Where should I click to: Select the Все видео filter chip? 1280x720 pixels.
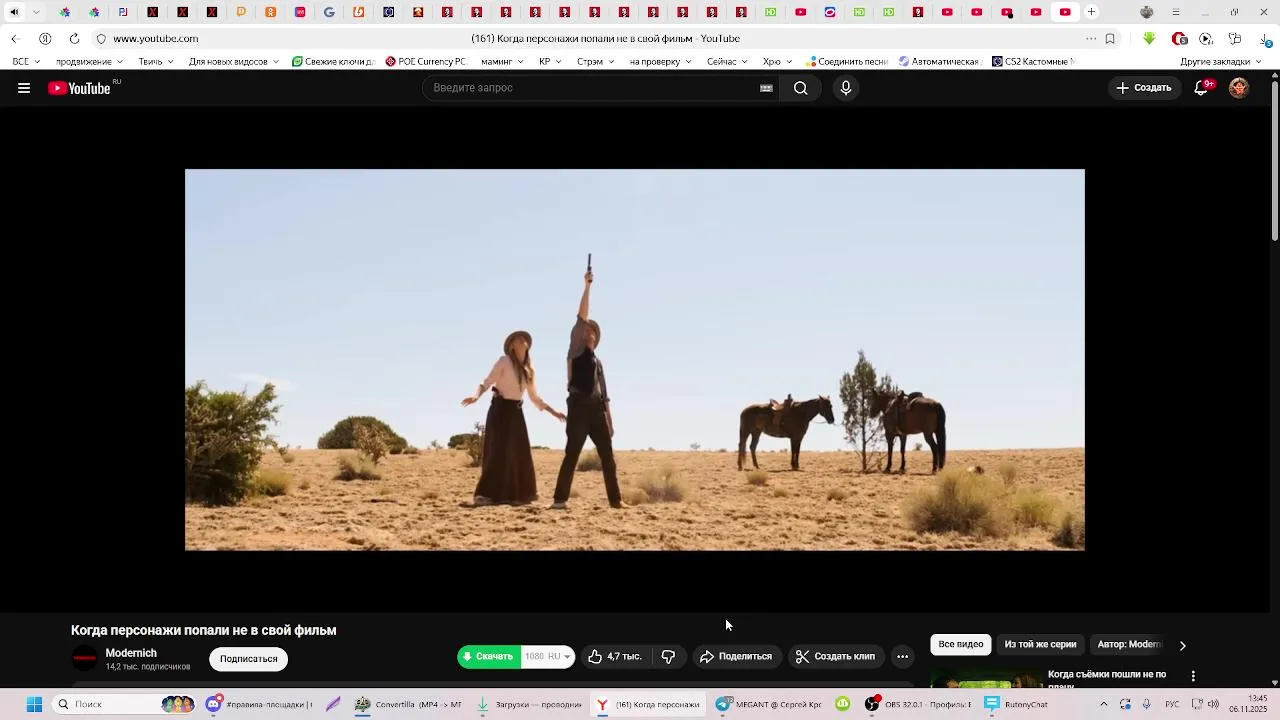click(x=961, y=645)
